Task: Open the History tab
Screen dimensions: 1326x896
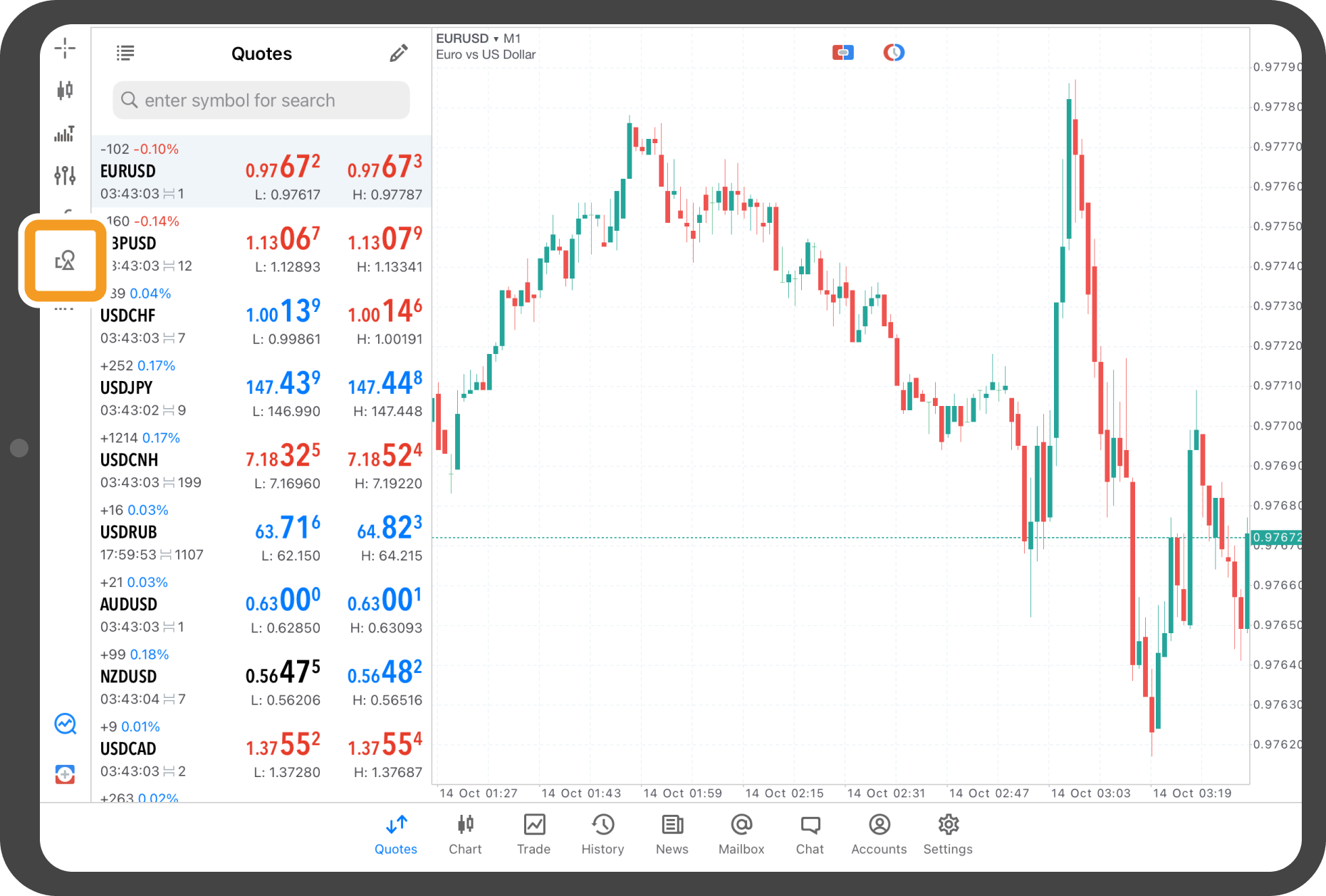Action: (x=602, y=834)
